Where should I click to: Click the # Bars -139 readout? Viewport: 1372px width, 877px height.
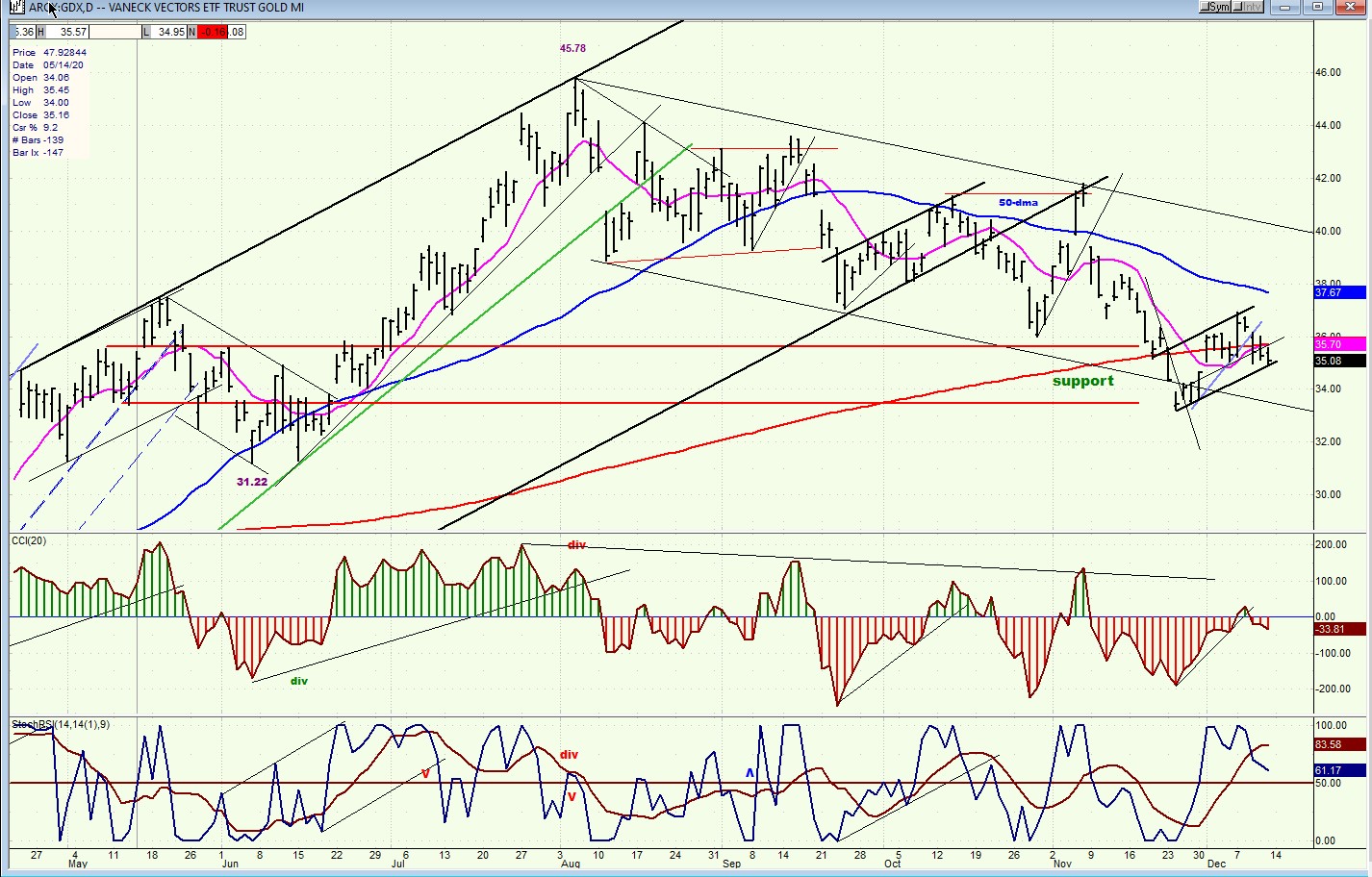point(38,140)
